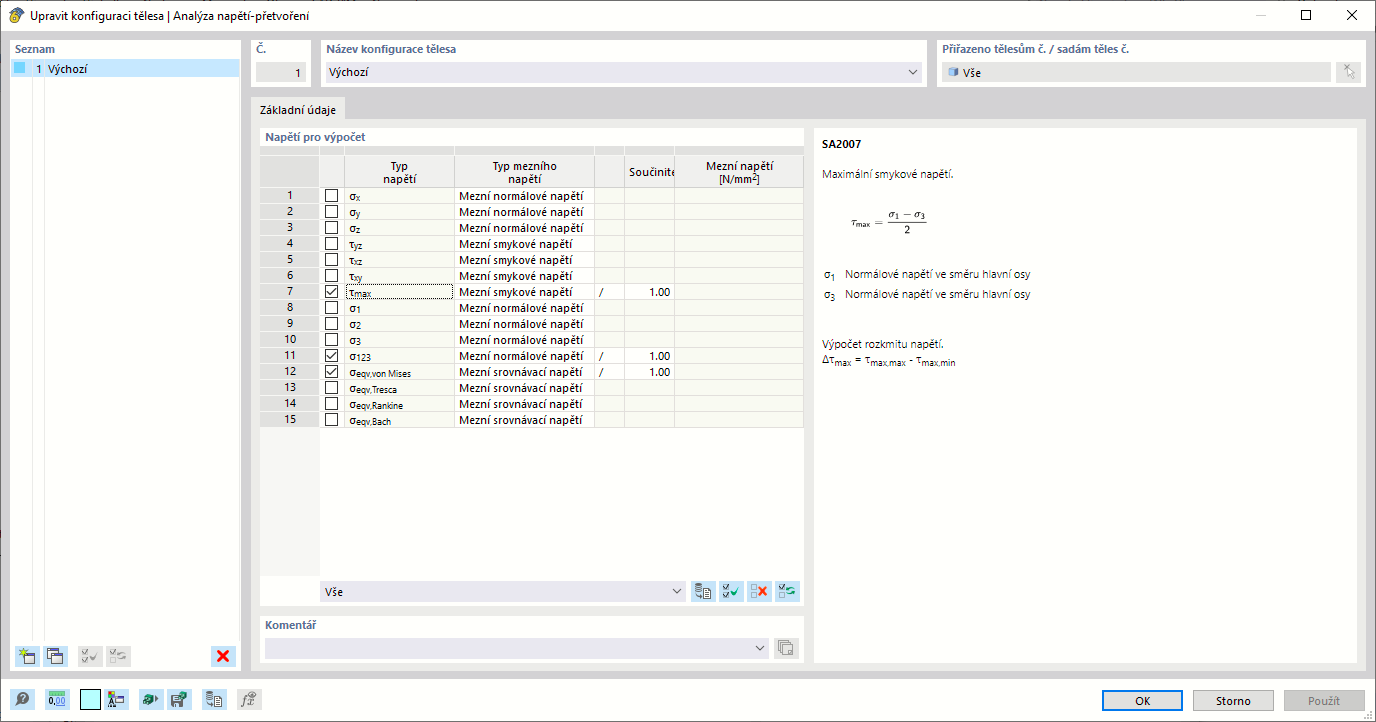This screenshot has height=722, width=1376.
Task: Close the dialog window
Action: click(x=1352, y=15)
